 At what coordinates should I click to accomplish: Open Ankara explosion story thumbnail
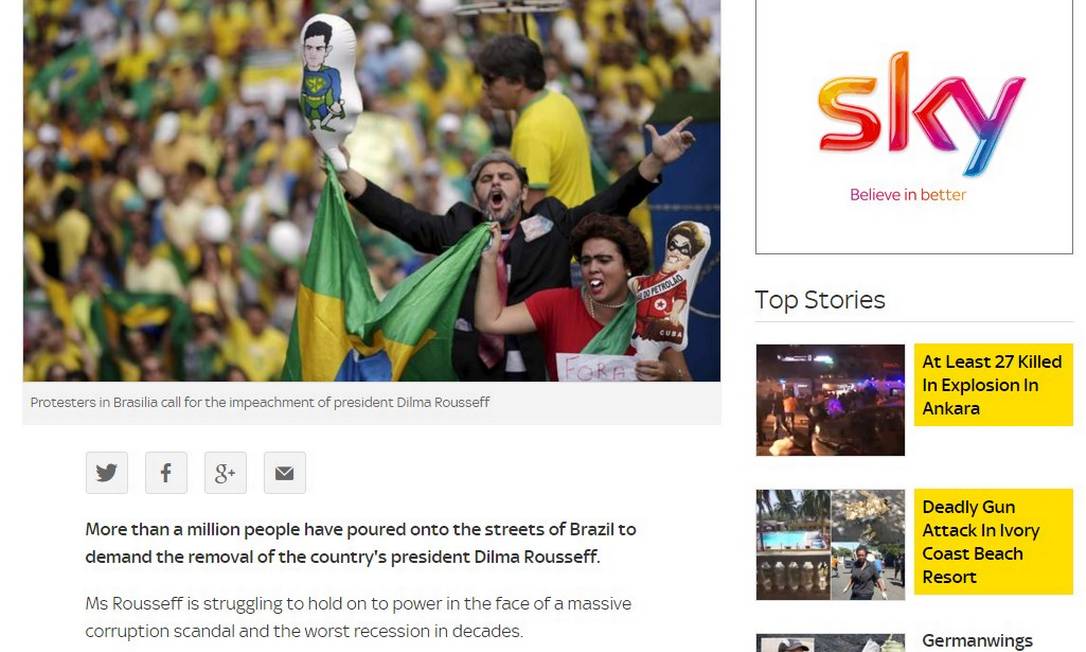(x=830, y=400)
